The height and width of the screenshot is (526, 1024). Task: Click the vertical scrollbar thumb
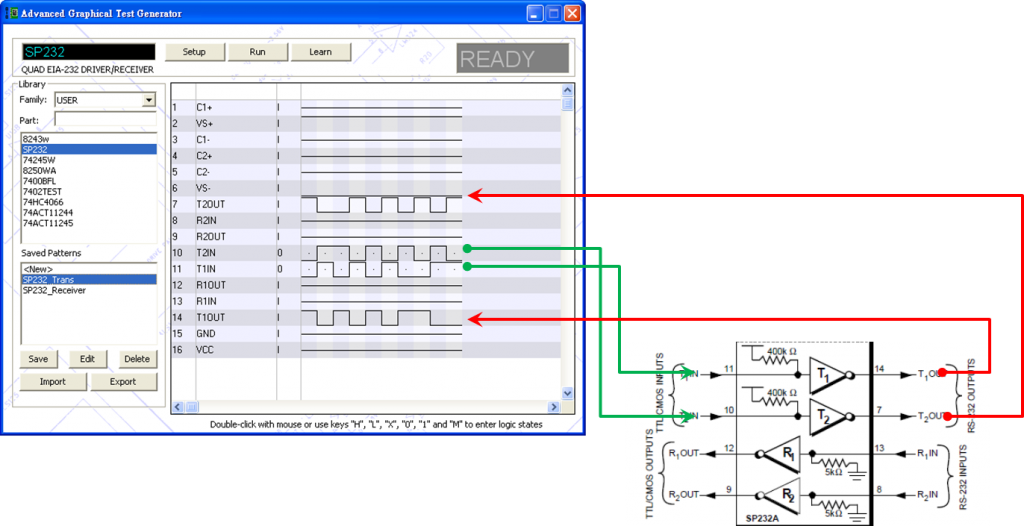coord(567,103)
